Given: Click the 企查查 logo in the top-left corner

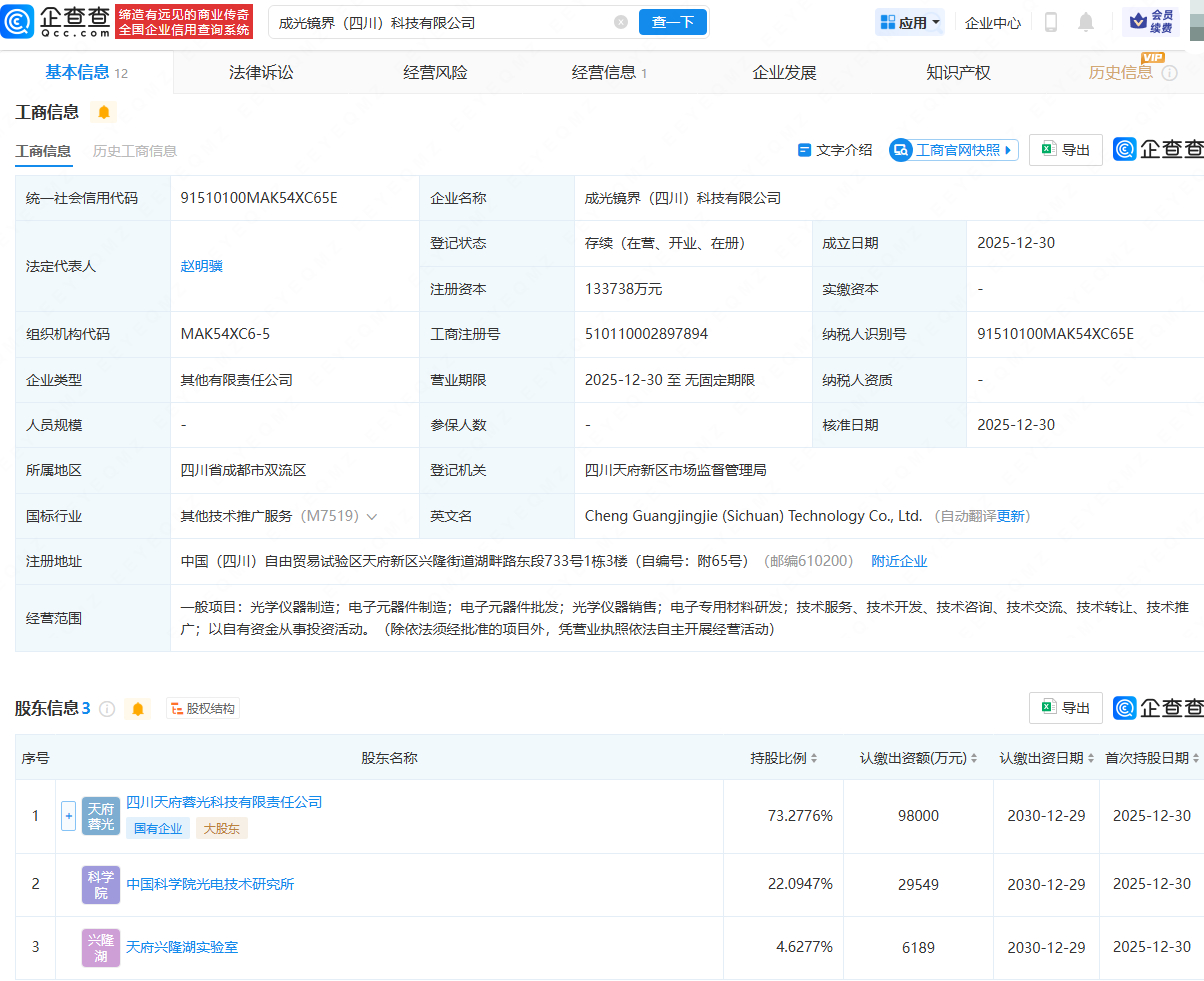Looking at the screenshot, I should (62, 21).
